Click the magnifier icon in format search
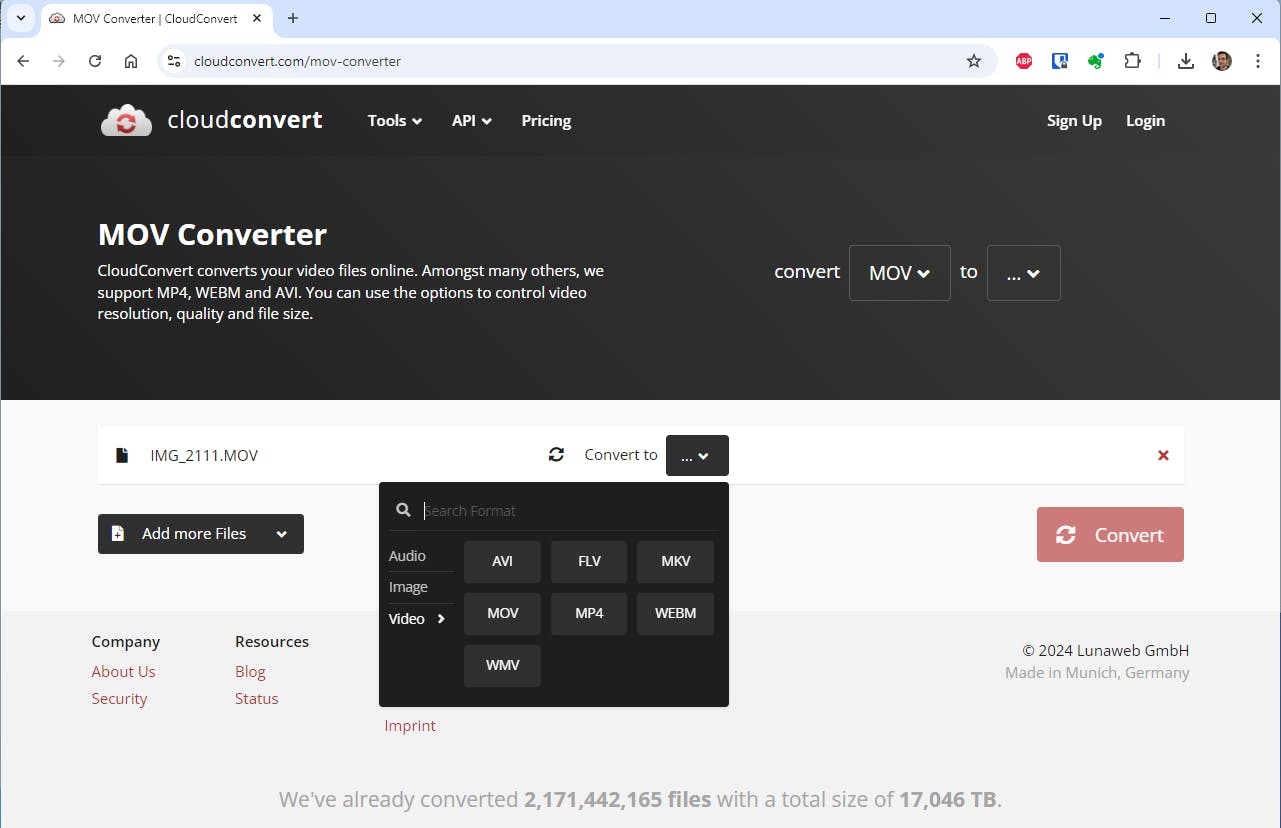 pyautogui.click(x=403, y=510)
